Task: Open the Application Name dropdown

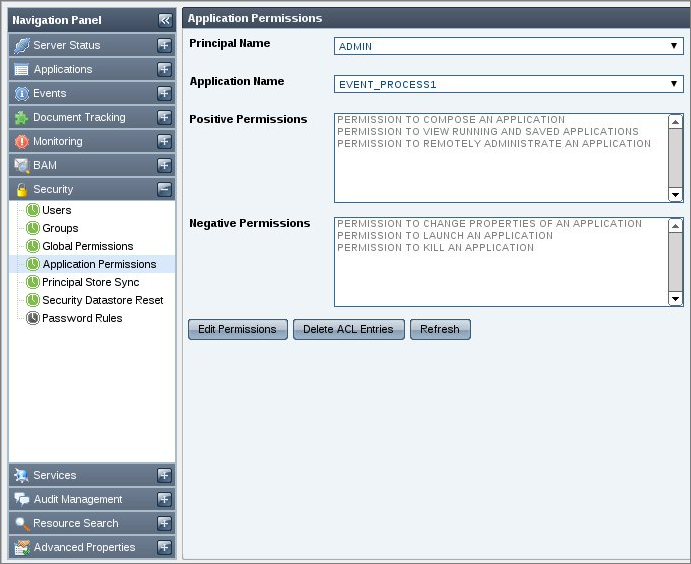Action: (508, 84)
